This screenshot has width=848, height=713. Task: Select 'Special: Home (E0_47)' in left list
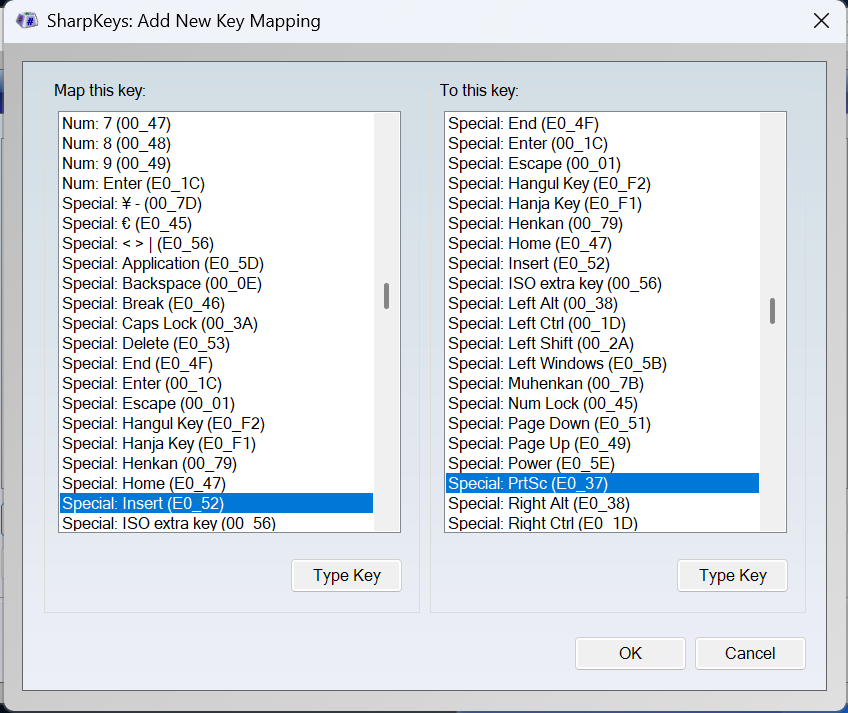tap(216, 484)
